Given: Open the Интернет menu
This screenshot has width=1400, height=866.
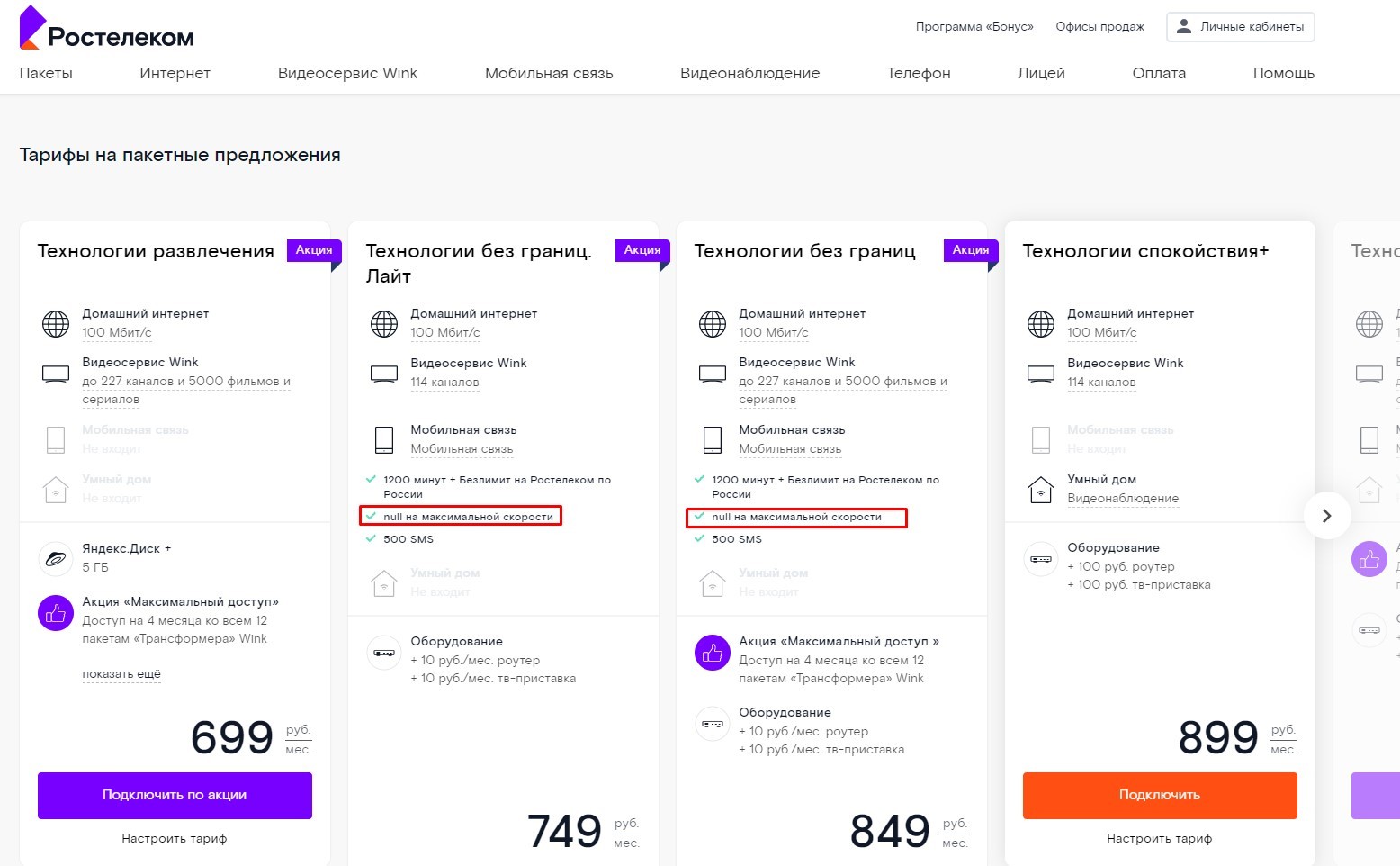Looking at the screenshot, I should 175,73.
